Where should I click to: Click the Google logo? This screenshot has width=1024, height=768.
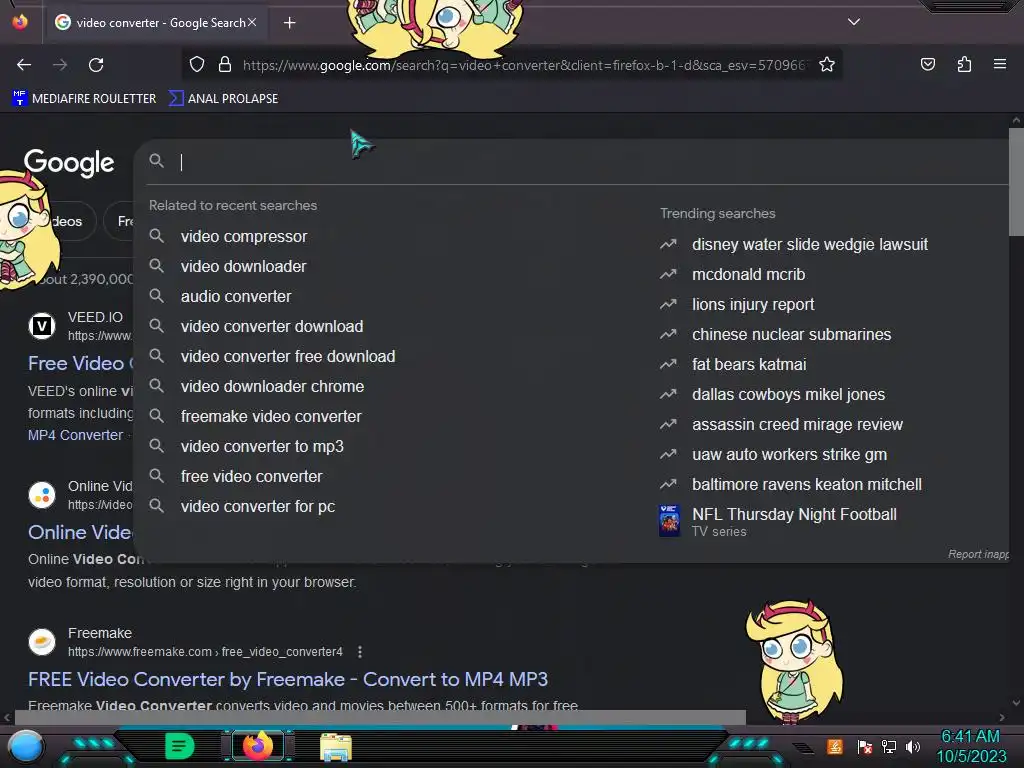pos(69,162)
